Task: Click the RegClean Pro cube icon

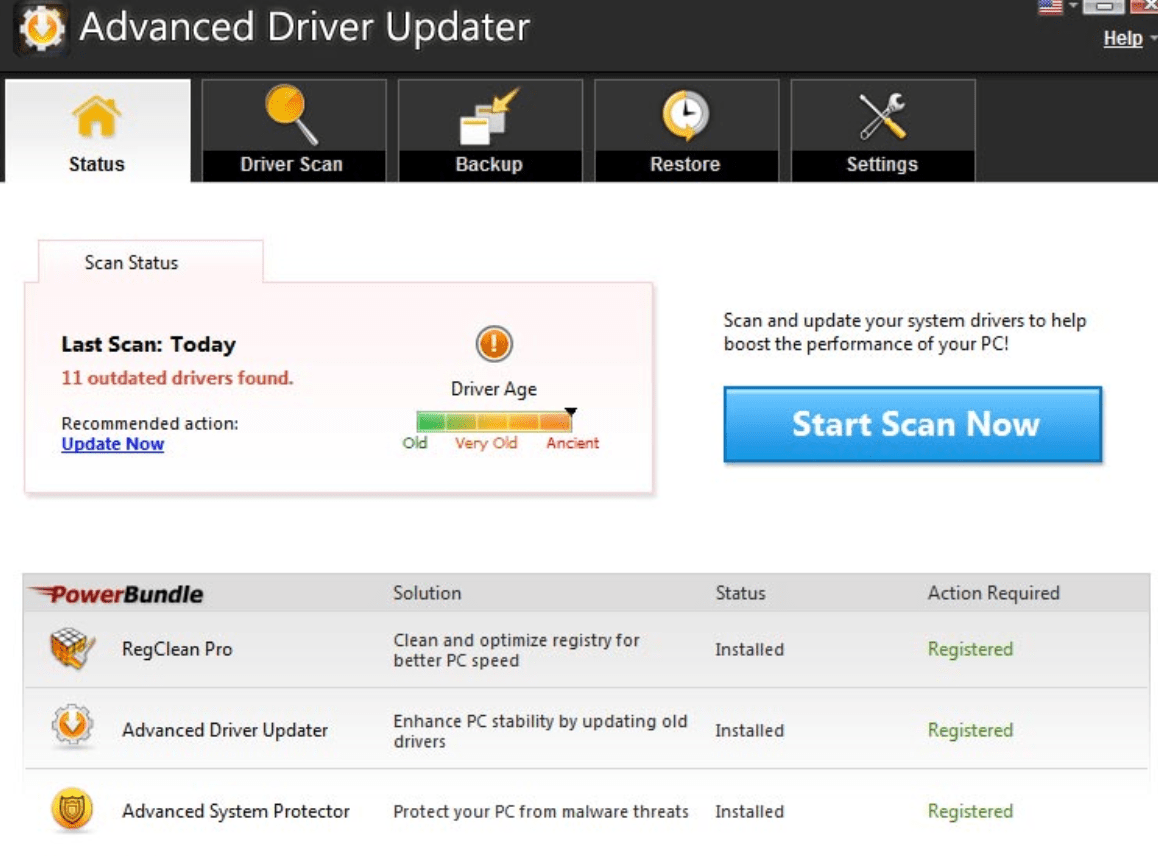Action: tap(72, 649)
